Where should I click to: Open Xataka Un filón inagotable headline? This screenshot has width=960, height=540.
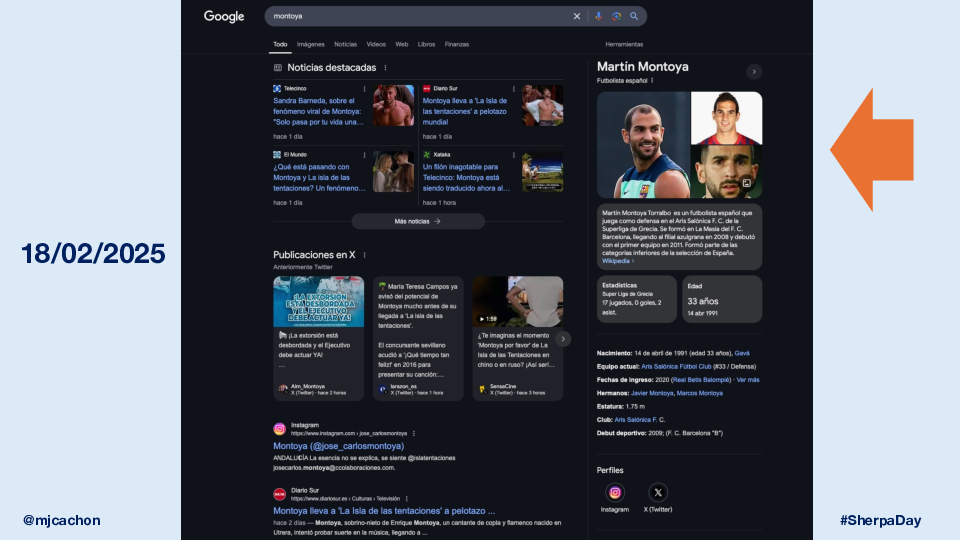click(466, 178)
